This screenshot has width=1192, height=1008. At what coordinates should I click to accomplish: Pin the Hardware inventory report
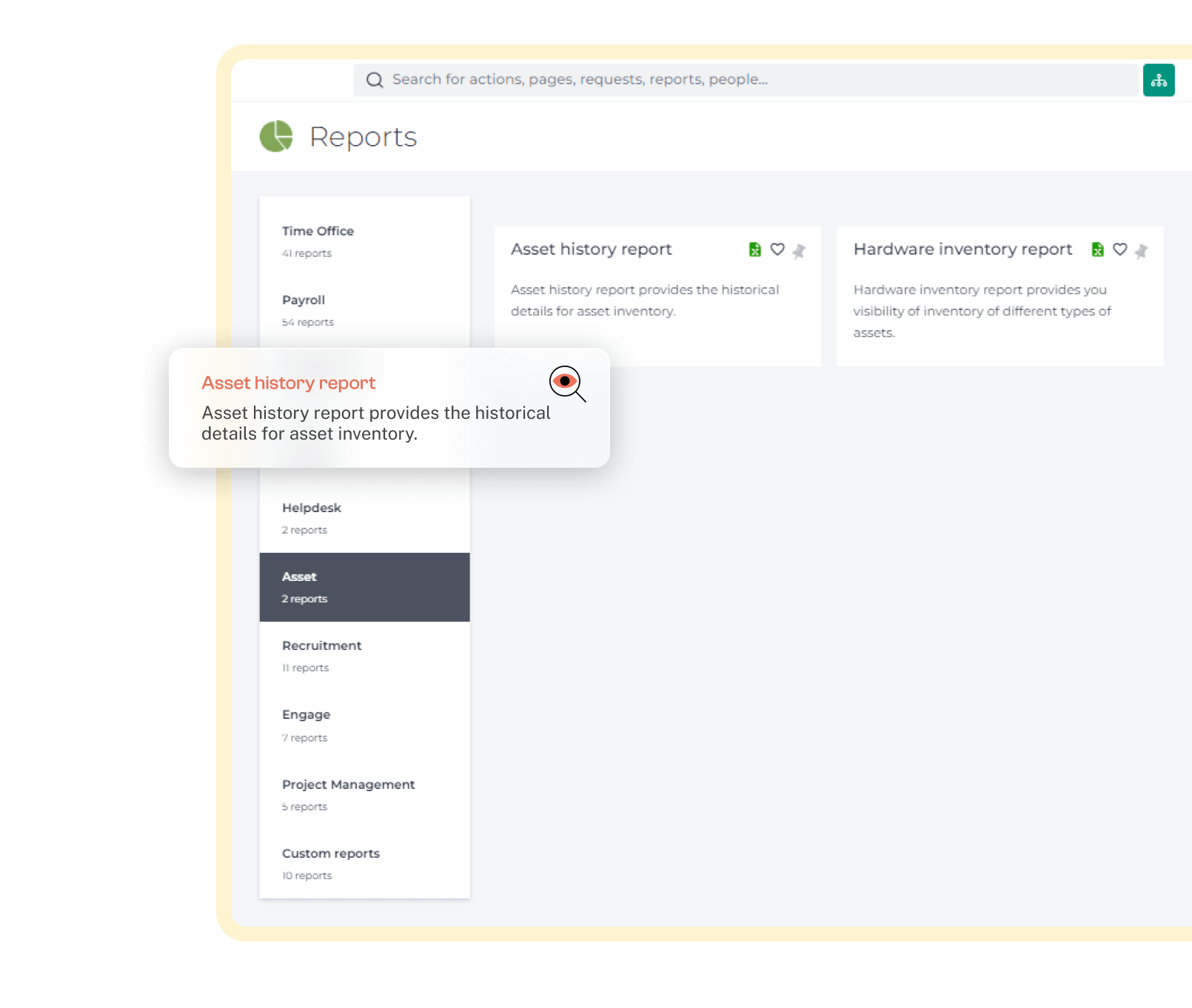click(1141, 252)
